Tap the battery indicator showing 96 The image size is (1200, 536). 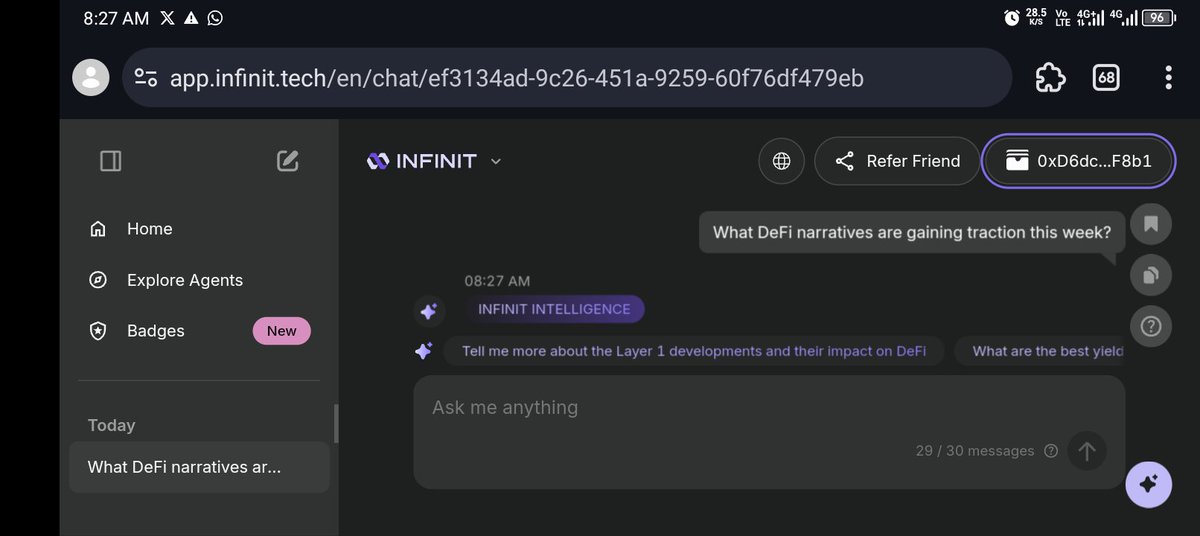(1160, 18)
